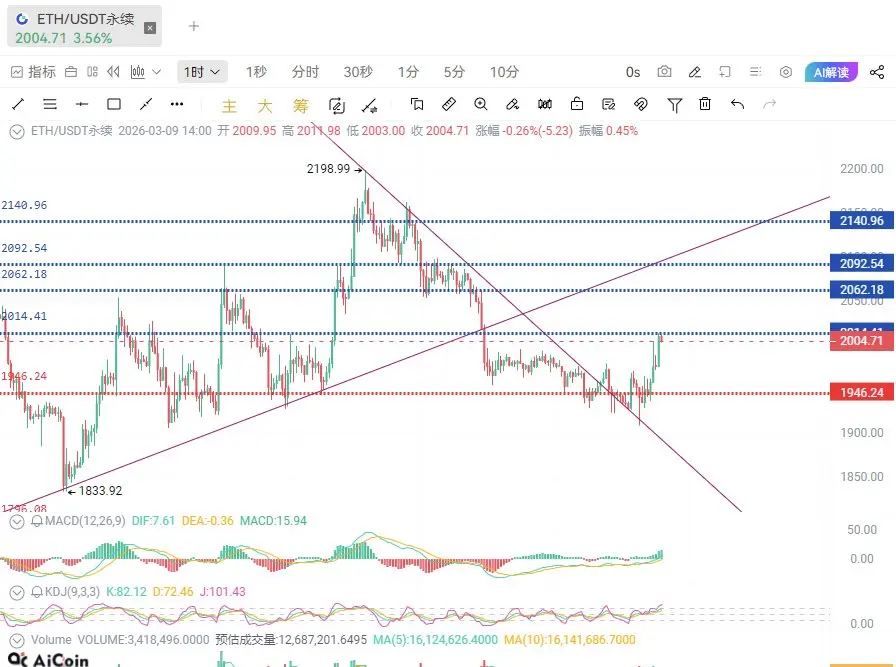This screenshot has width=896, height=667.
Task: Open the 指标 indicators menu
Action: click(x=34, y=72)
